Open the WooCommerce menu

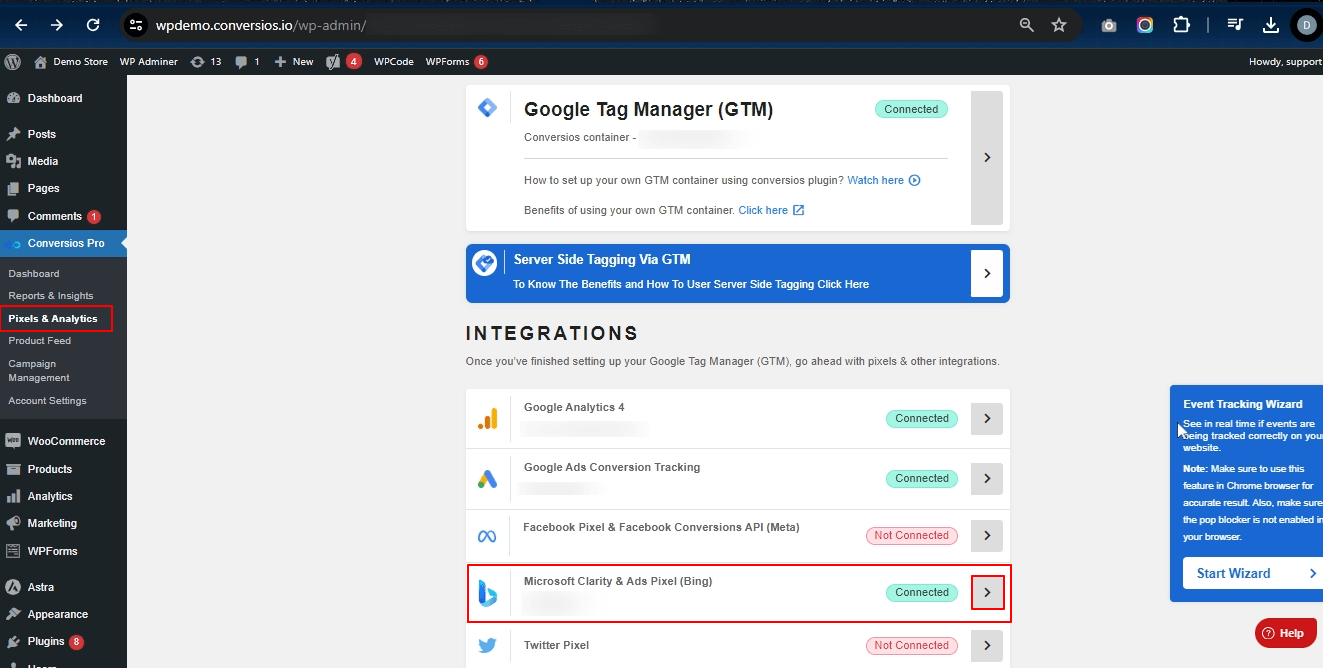coord(63,441)
